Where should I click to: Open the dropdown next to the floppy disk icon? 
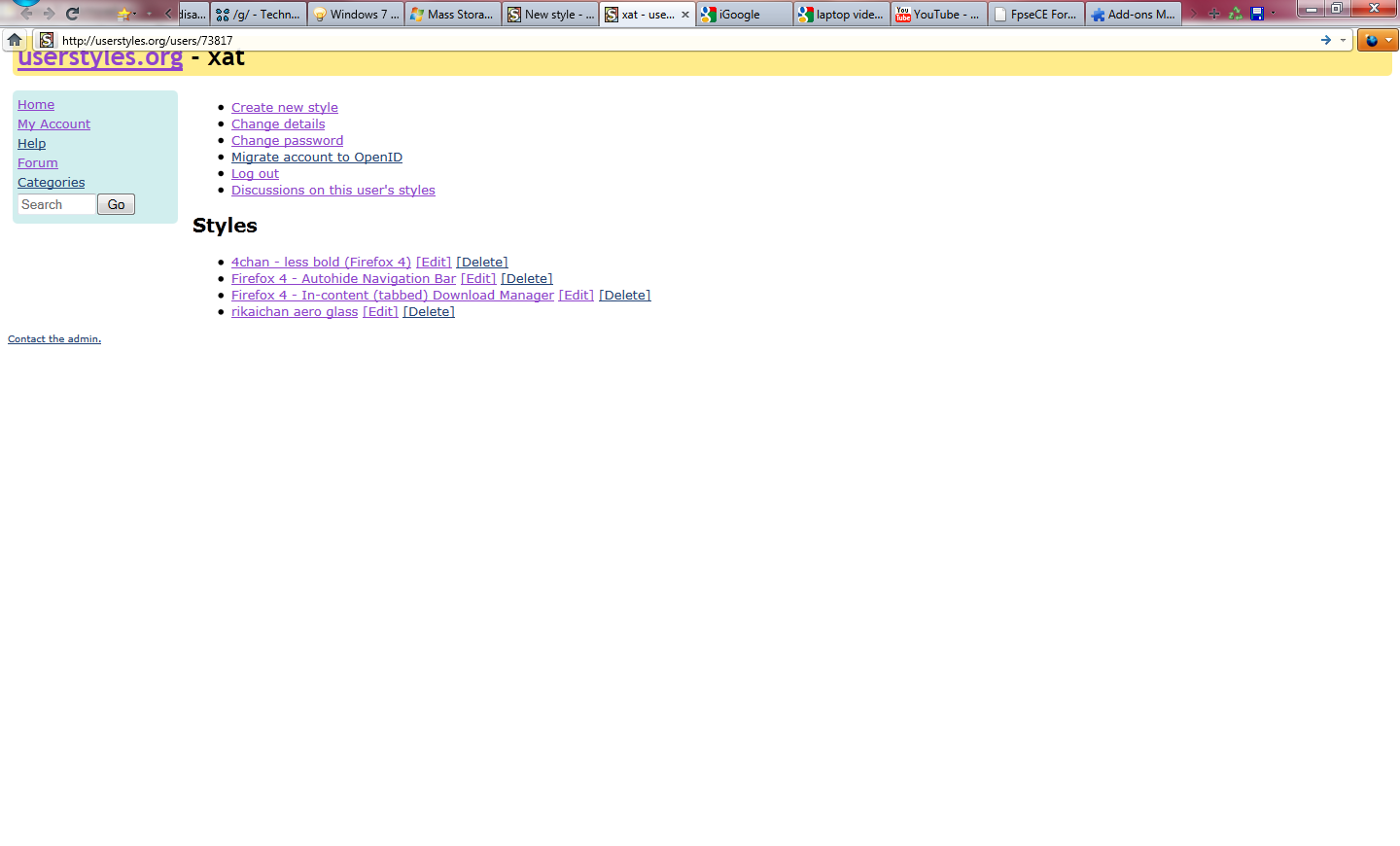(1273, 14)
